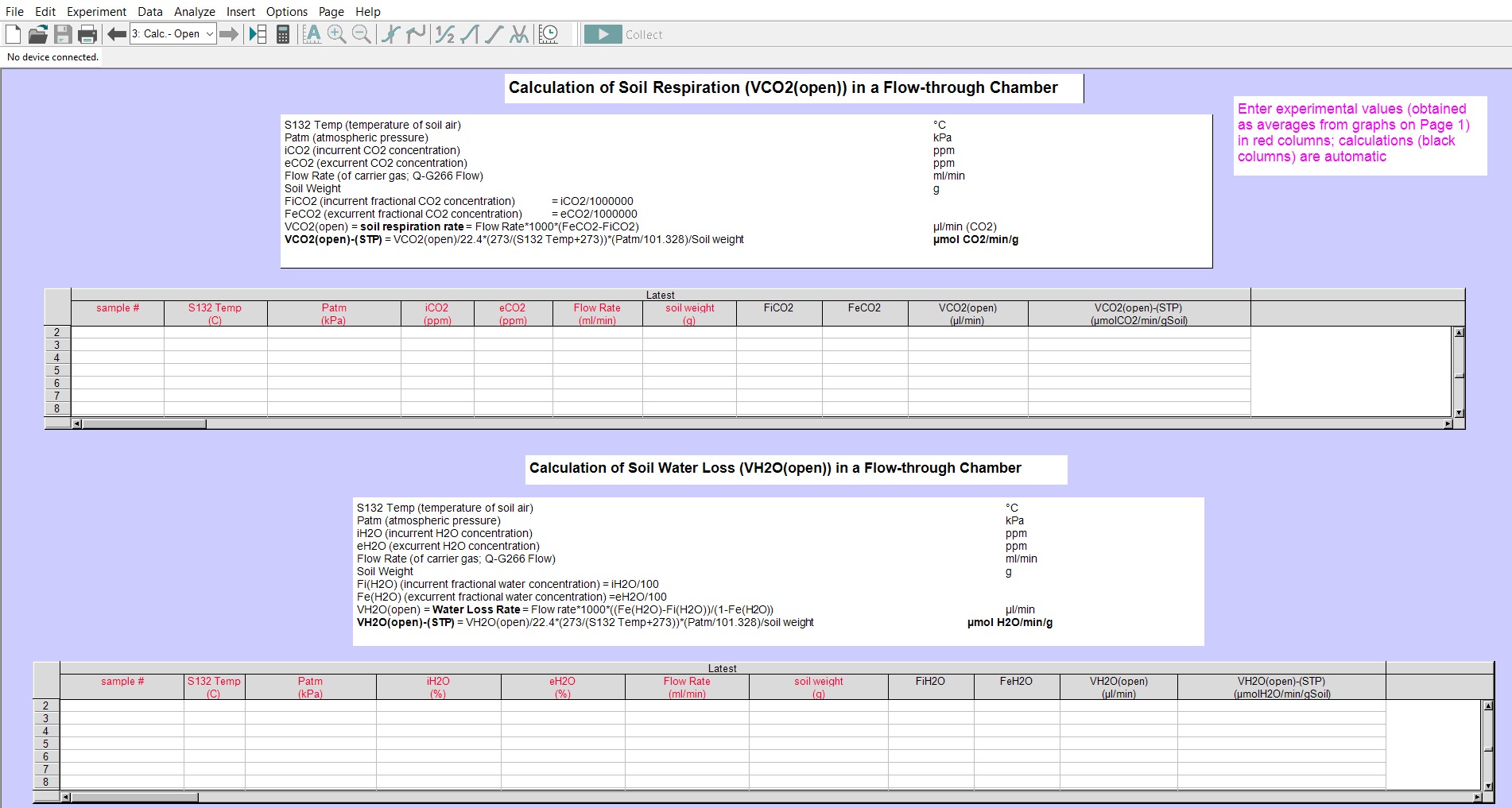The width and height of the screenshot is (1512, 808).
Task: Click the down arrow of the H2O table's vertical scrollbar
Action: pos(1488,786)
